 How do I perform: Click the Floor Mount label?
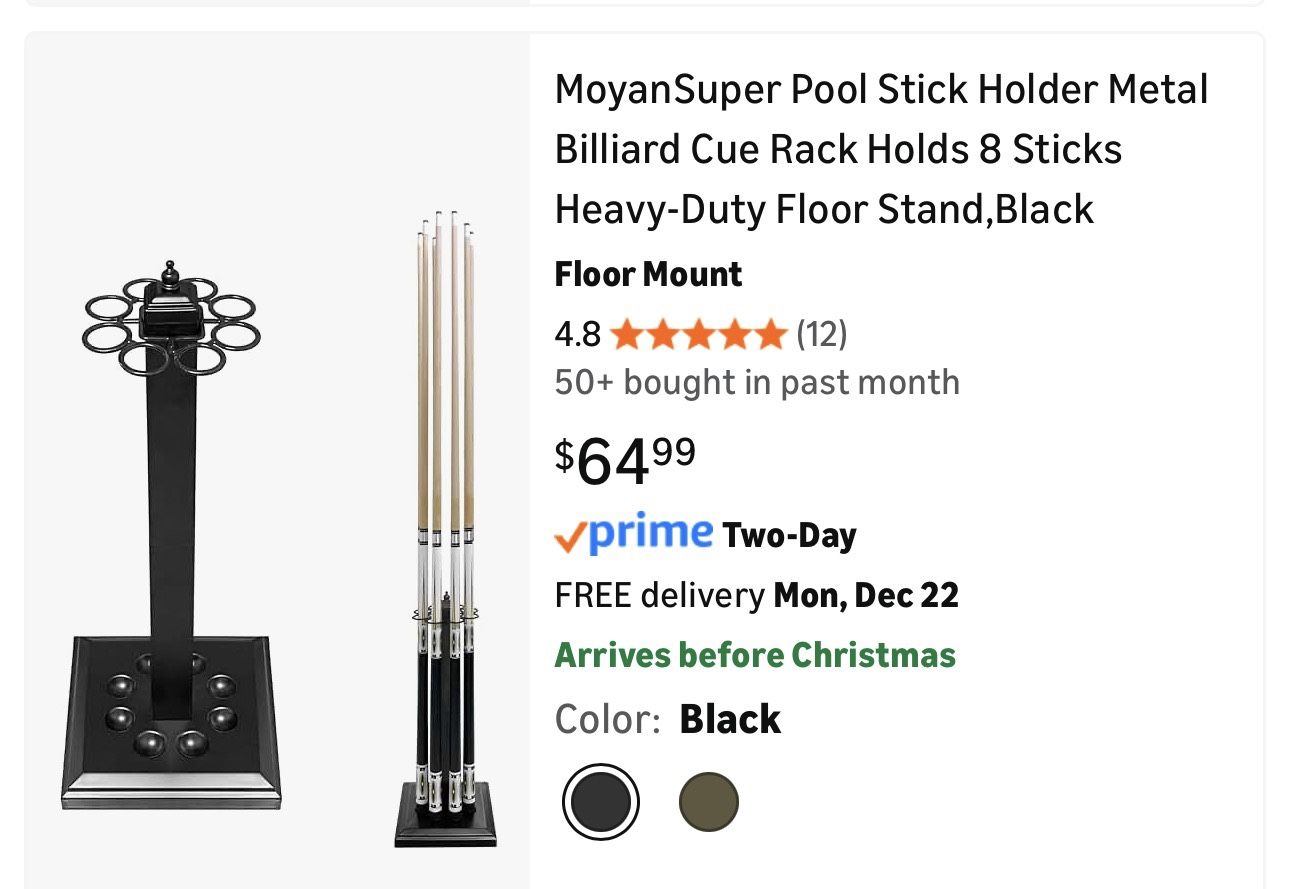[x=648, y=274]
